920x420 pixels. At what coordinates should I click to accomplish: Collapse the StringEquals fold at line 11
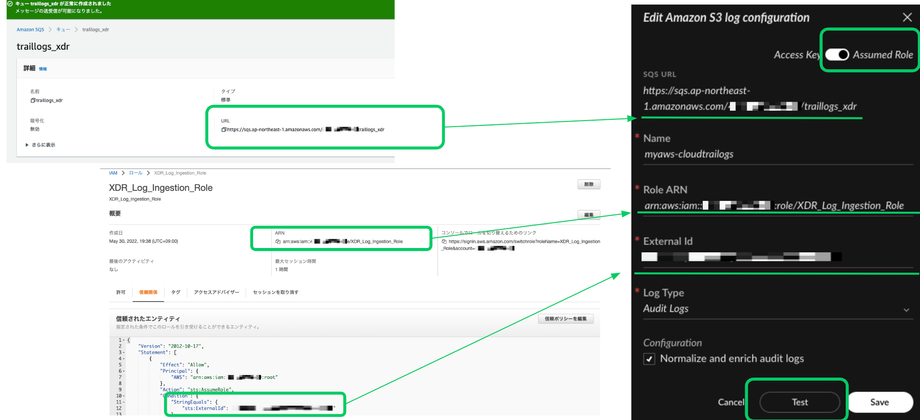(x=122, y=401)
